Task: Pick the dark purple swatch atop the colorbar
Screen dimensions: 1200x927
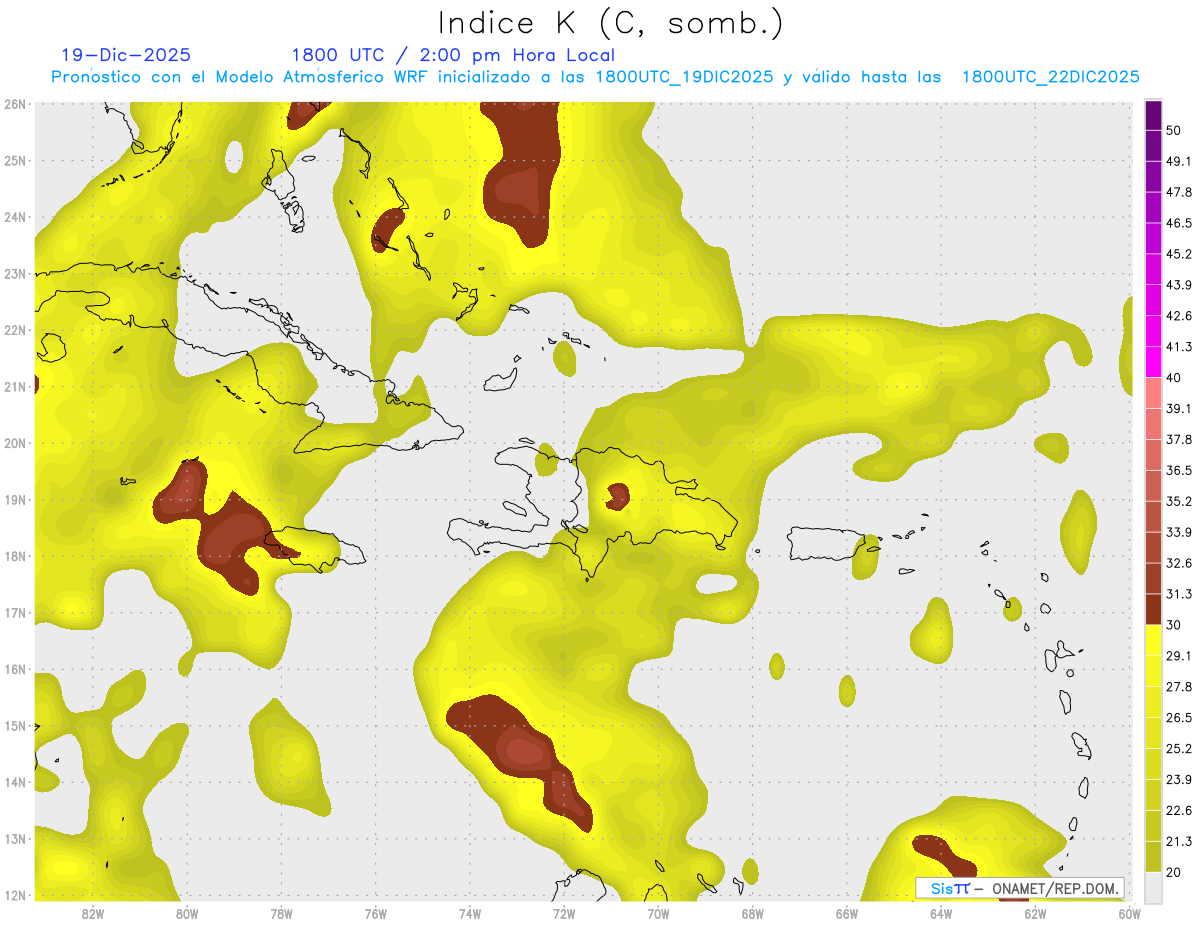Action: 1153,115
